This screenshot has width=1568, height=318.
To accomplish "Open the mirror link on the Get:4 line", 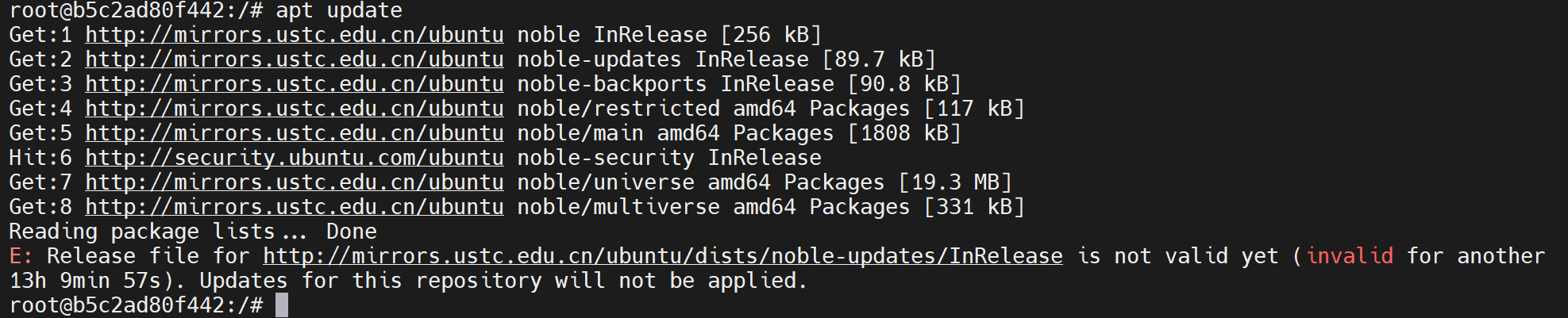I will [x=294, y=109].
